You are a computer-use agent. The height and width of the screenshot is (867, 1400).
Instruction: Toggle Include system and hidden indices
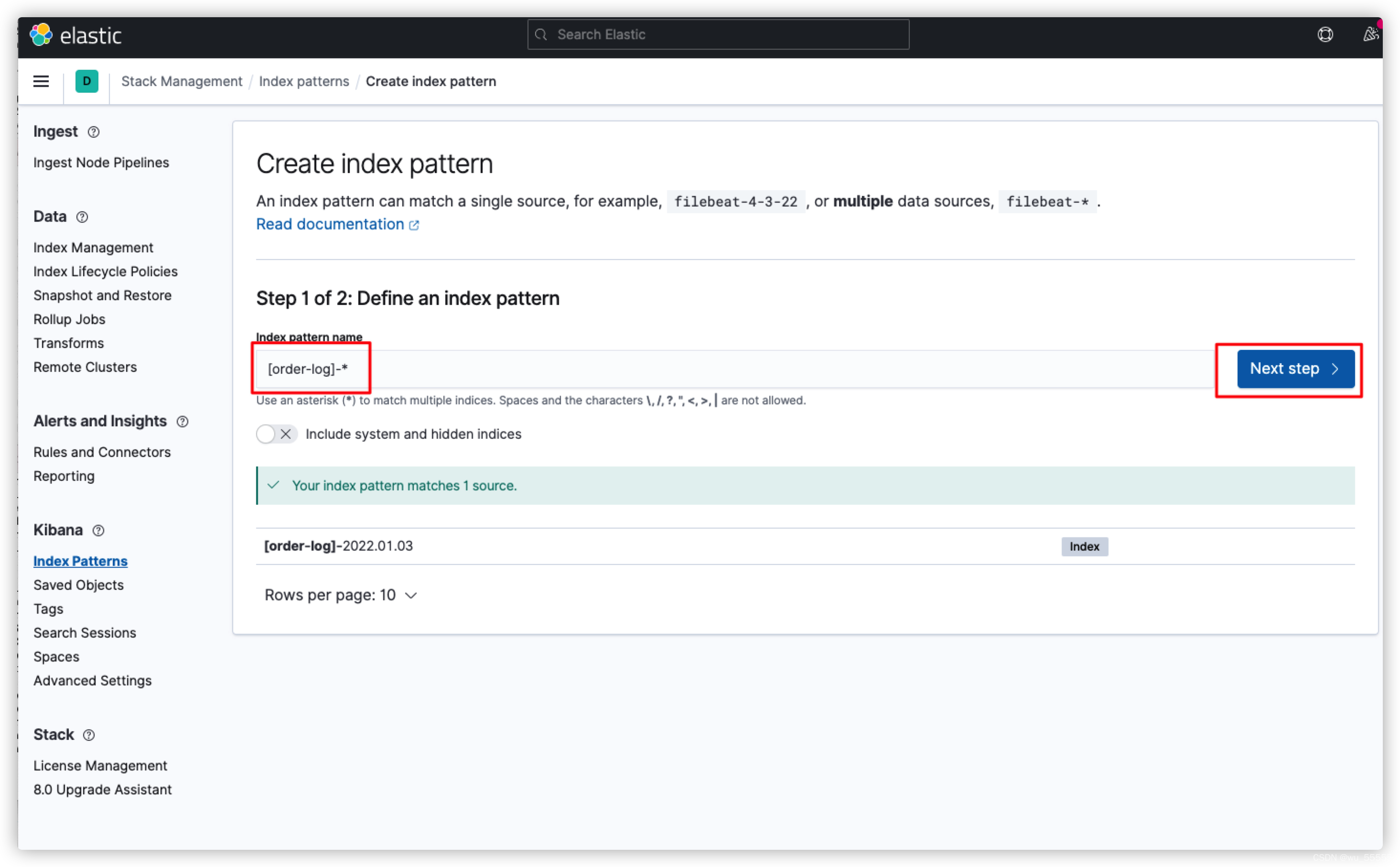276,434
